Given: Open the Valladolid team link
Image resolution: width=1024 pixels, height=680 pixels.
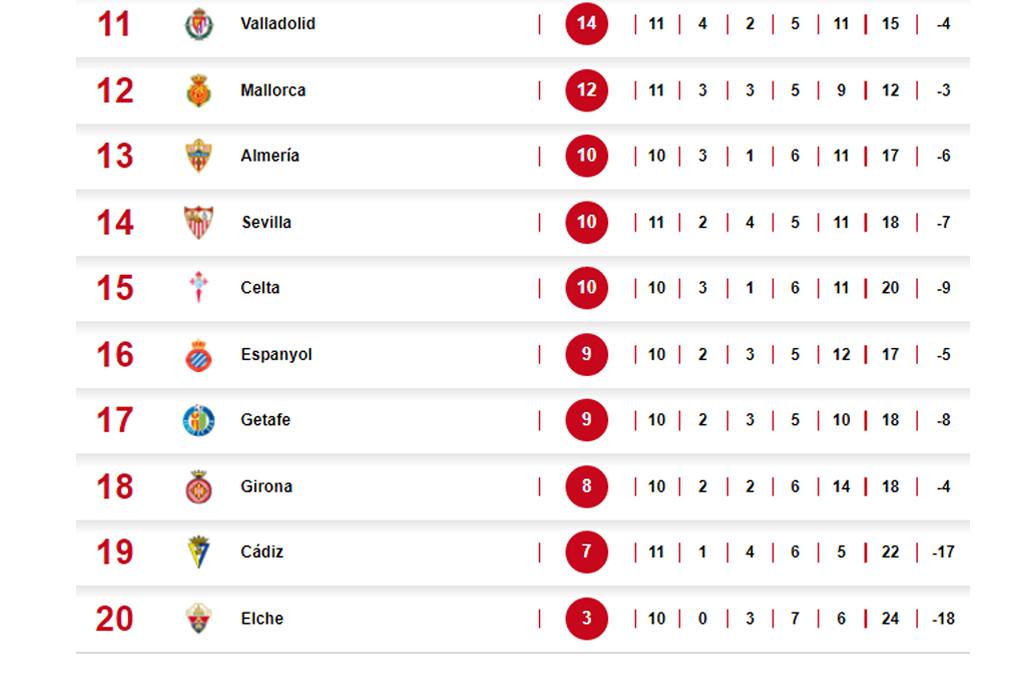Looking at the screenshot, I should pyautogui.click(x=278, y=24).
